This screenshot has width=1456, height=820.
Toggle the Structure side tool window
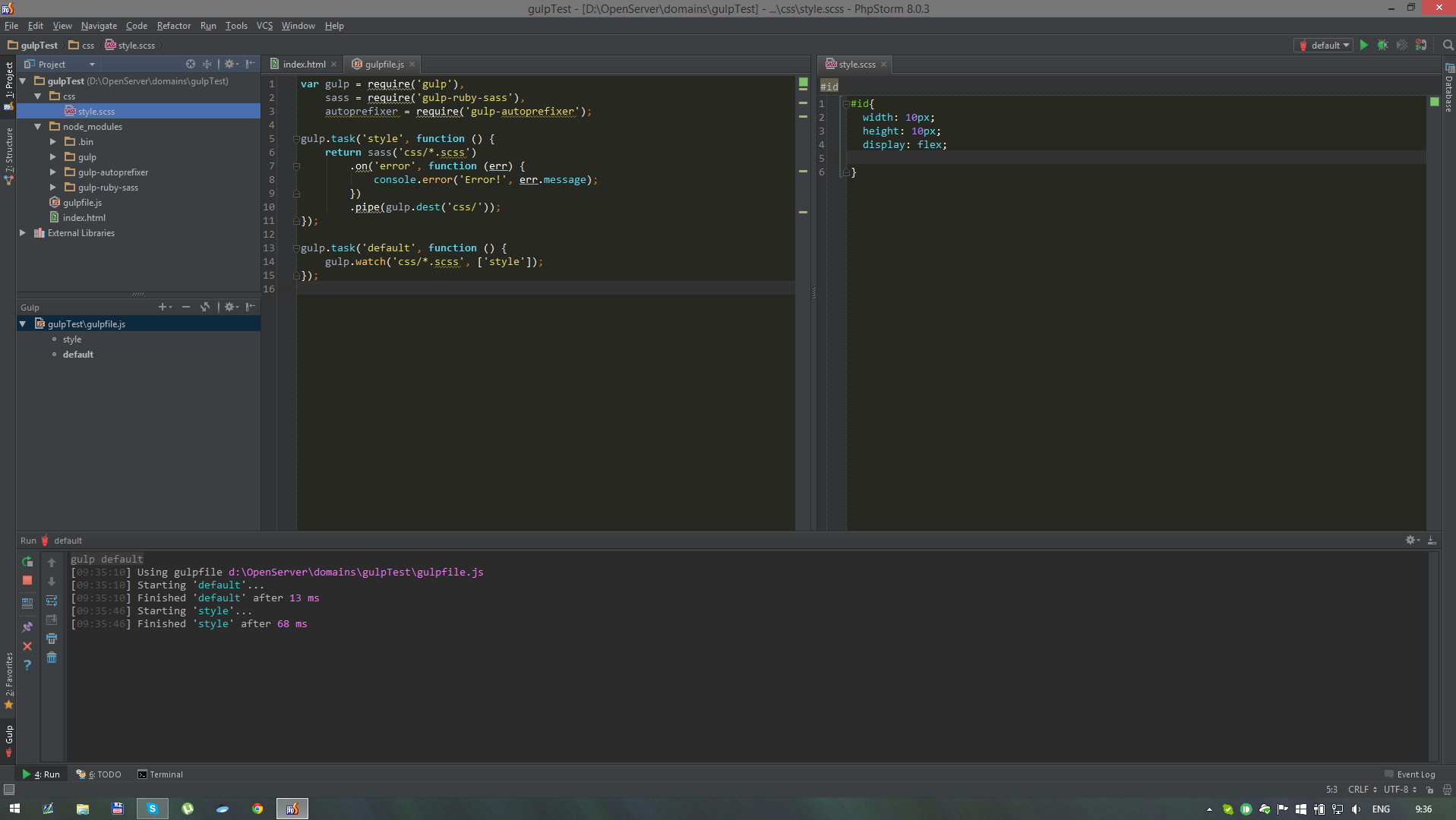pyautogui.click(x=8, y=156)
